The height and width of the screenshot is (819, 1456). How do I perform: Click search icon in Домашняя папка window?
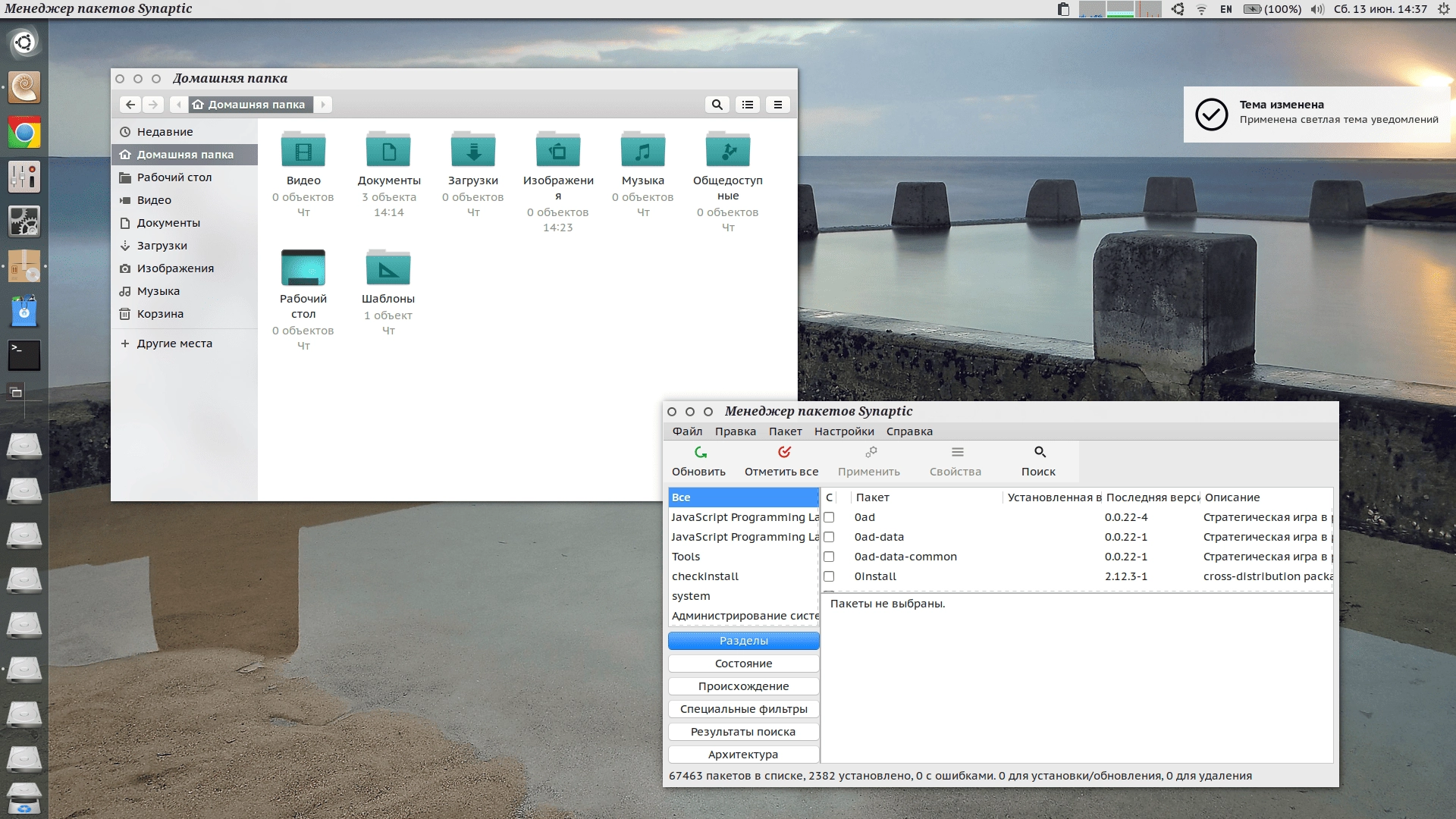[x=717, y=105]
